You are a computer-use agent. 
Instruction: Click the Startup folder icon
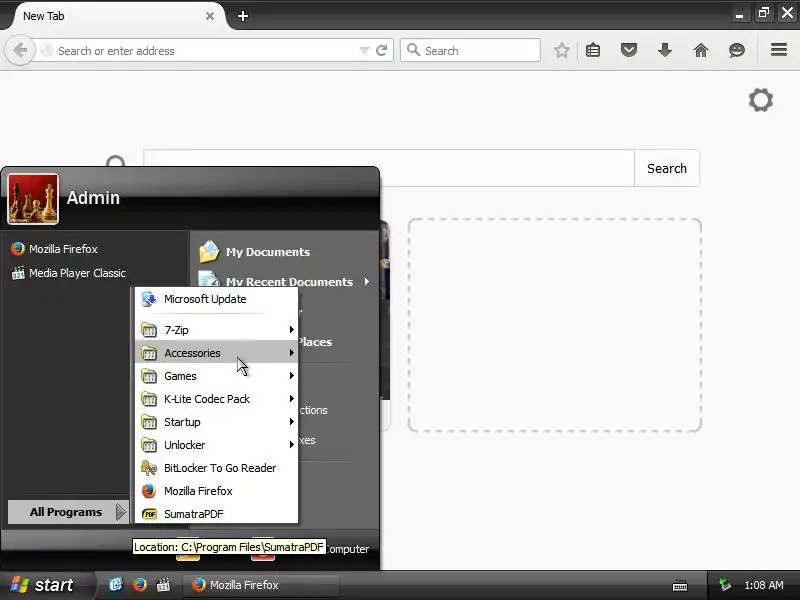tap(149, 422)
